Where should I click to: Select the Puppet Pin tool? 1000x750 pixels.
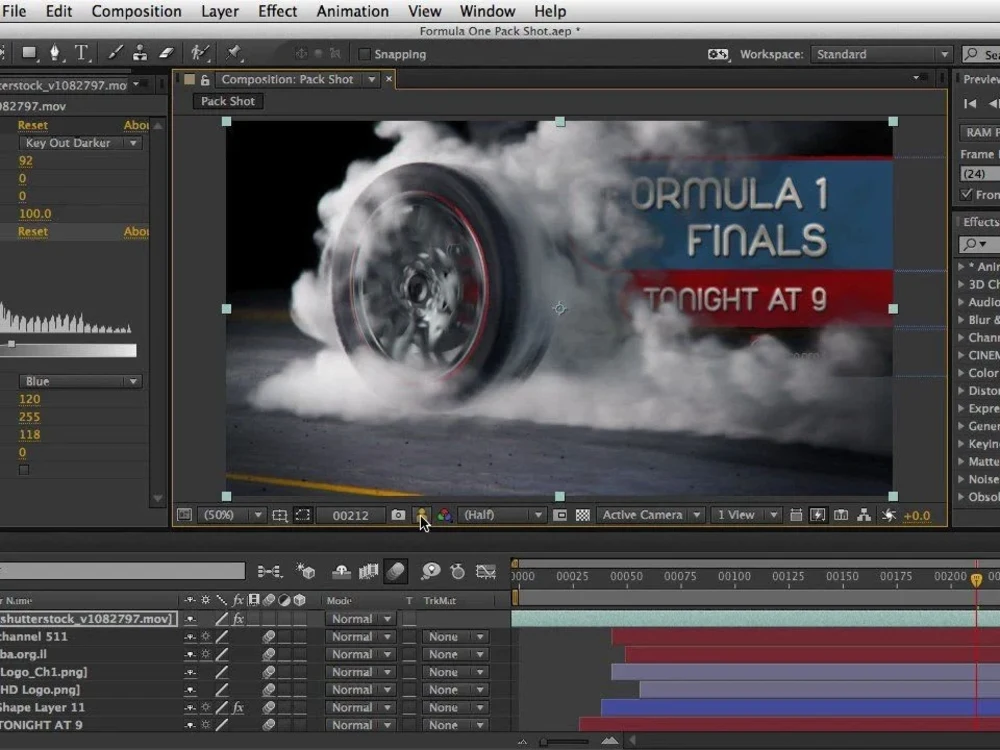pyautogui.click(x=233, y=53)
